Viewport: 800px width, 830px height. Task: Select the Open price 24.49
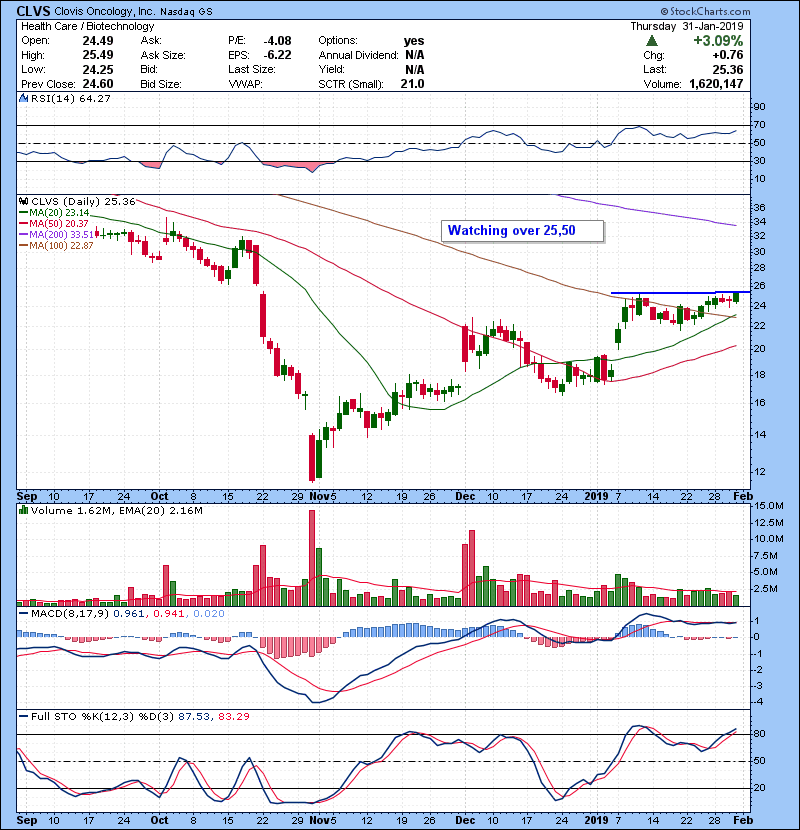pyautogui.click(x=98, y=41)
